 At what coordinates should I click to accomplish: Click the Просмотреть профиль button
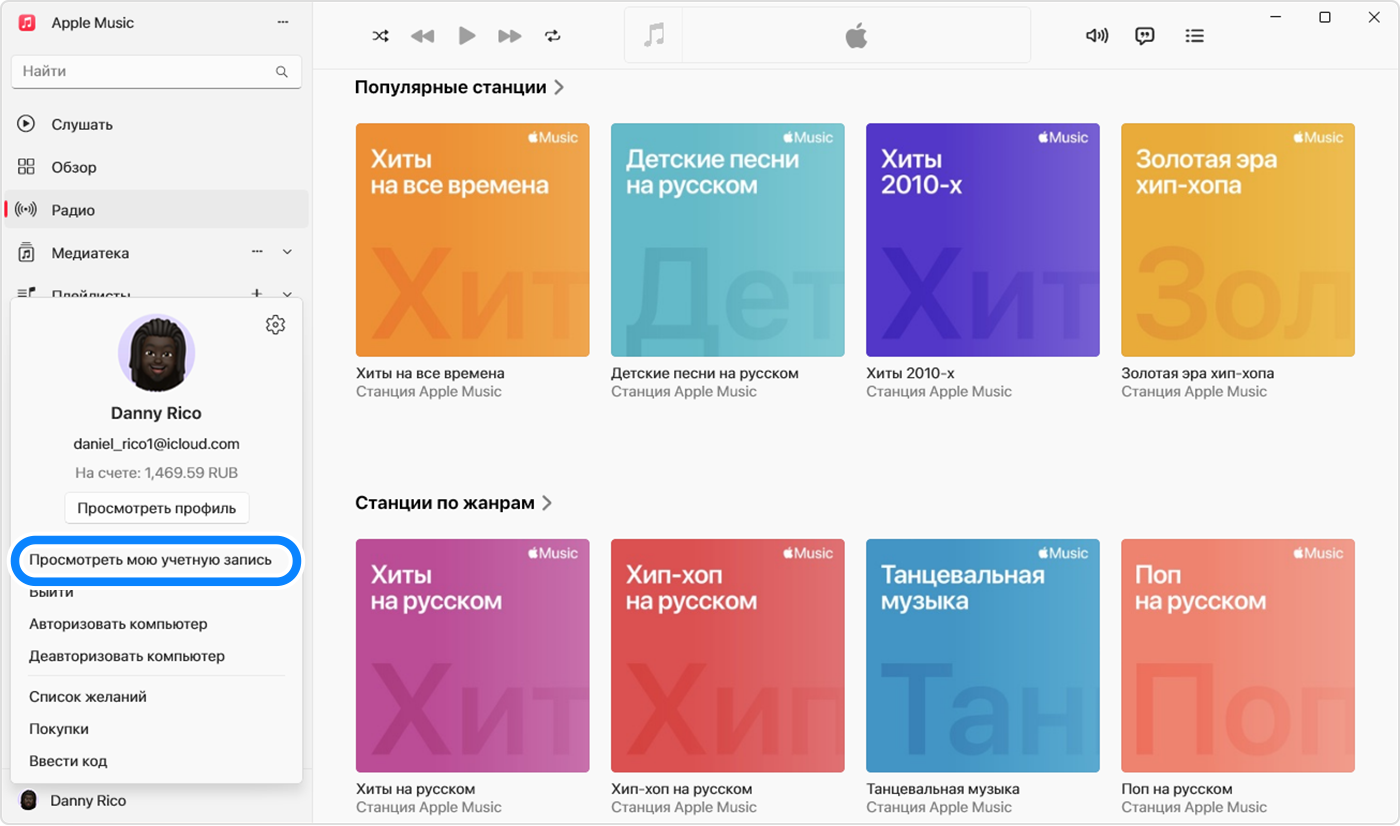click(156, 508)
